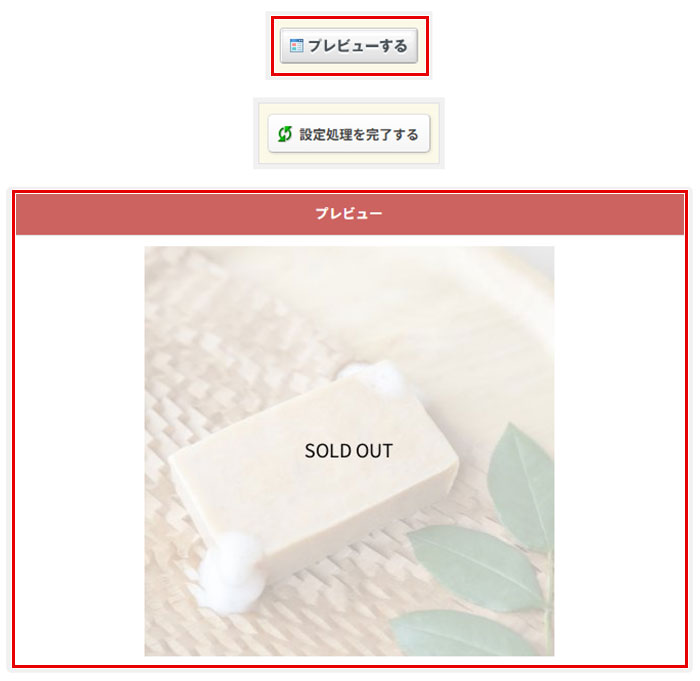This screenshot has width=700, height=681.
Task: Click the layout icon on the preview button
Action: point(296,46)
